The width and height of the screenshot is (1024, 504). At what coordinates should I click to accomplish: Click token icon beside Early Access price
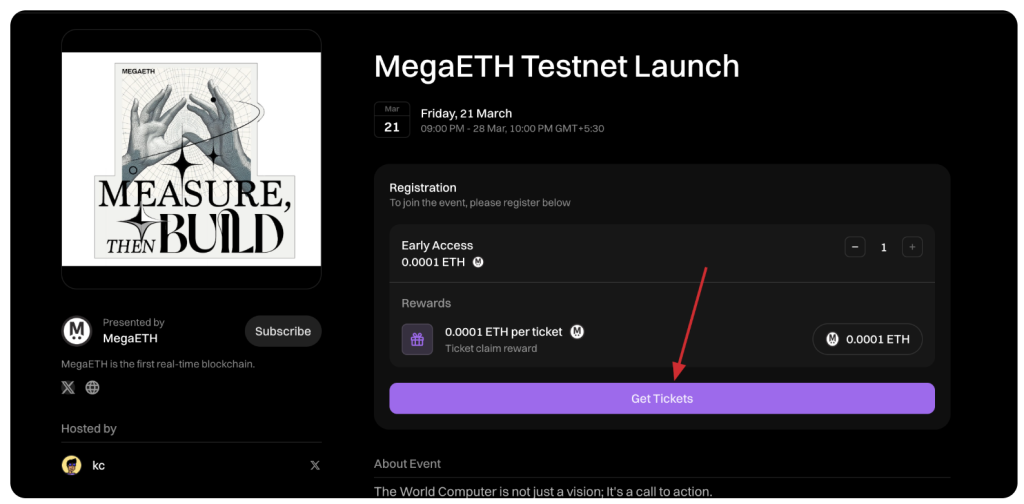pos(478,262)
